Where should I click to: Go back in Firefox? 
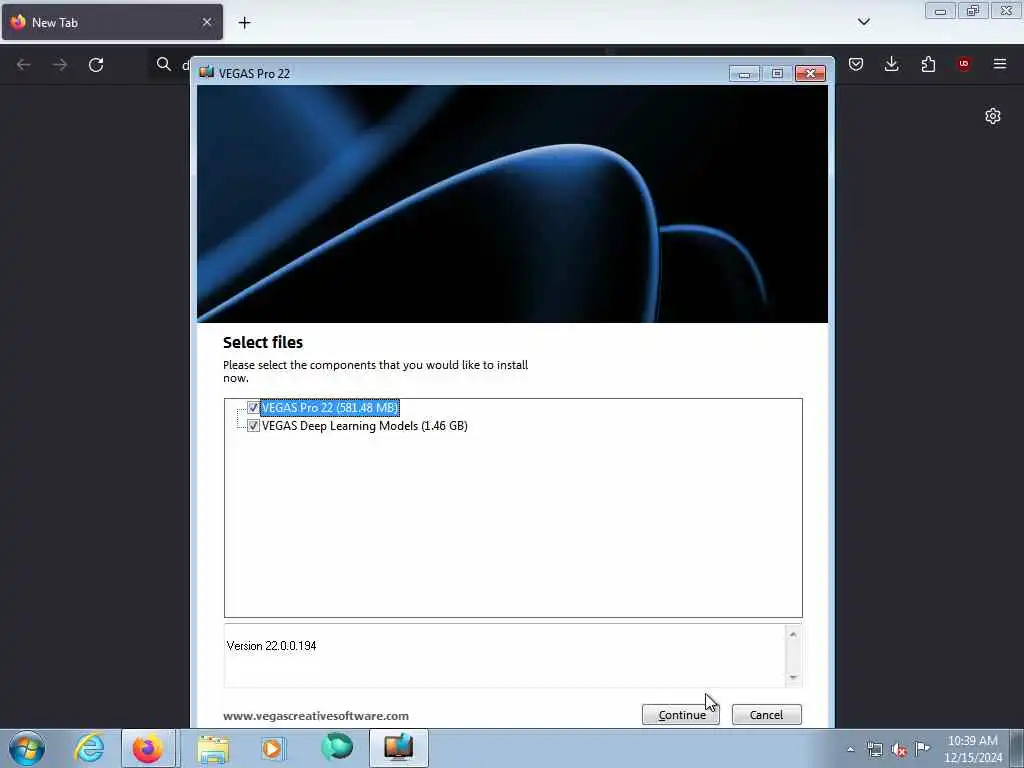(x=24, y=64)
